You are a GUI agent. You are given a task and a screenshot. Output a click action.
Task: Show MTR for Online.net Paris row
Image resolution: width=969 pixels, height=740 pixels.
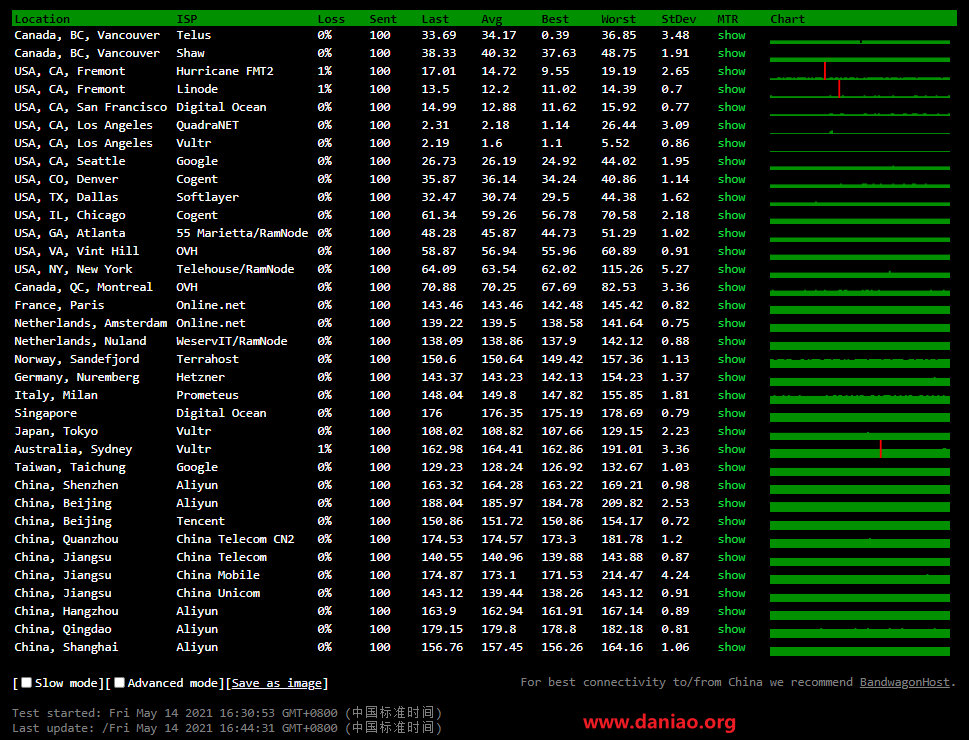[x=732, y=305]
